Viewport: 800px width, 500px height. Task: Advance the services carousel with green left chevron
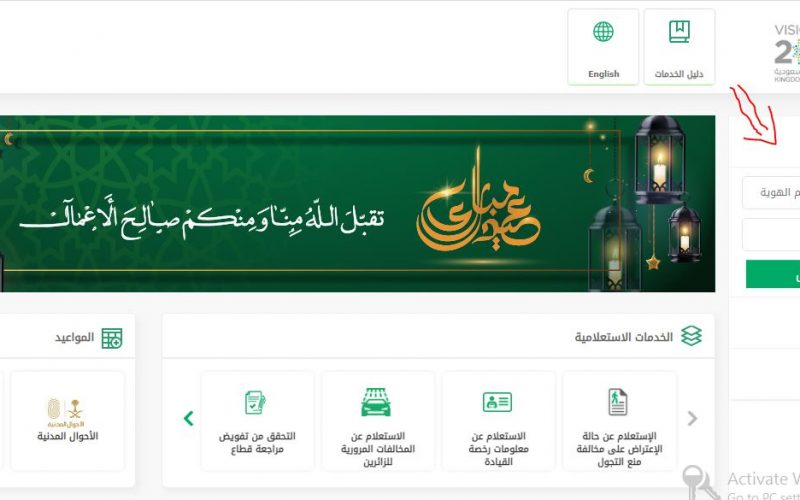click(188, 418)
